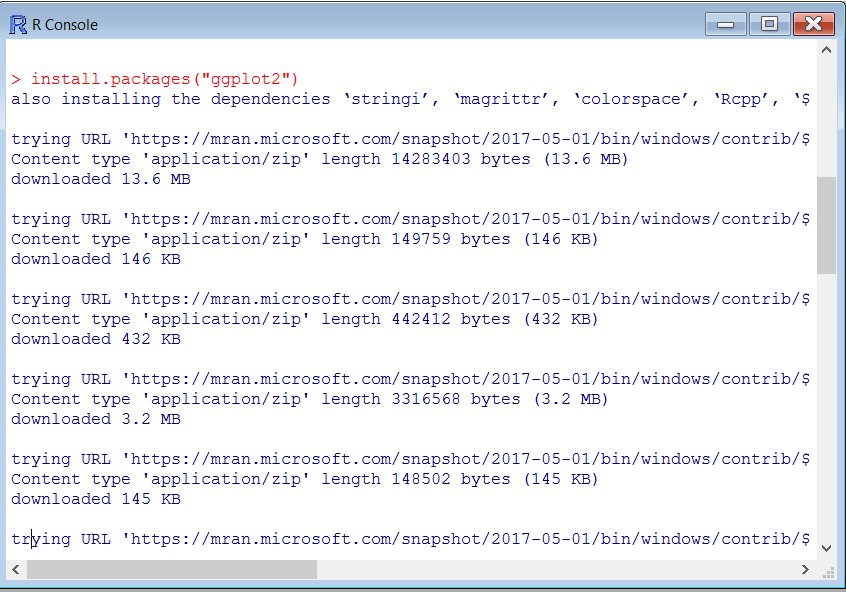Screen dimensions: 846x592
Task: Click the 'downloaded 13.6 MB' line
Action: pos(101,179)
